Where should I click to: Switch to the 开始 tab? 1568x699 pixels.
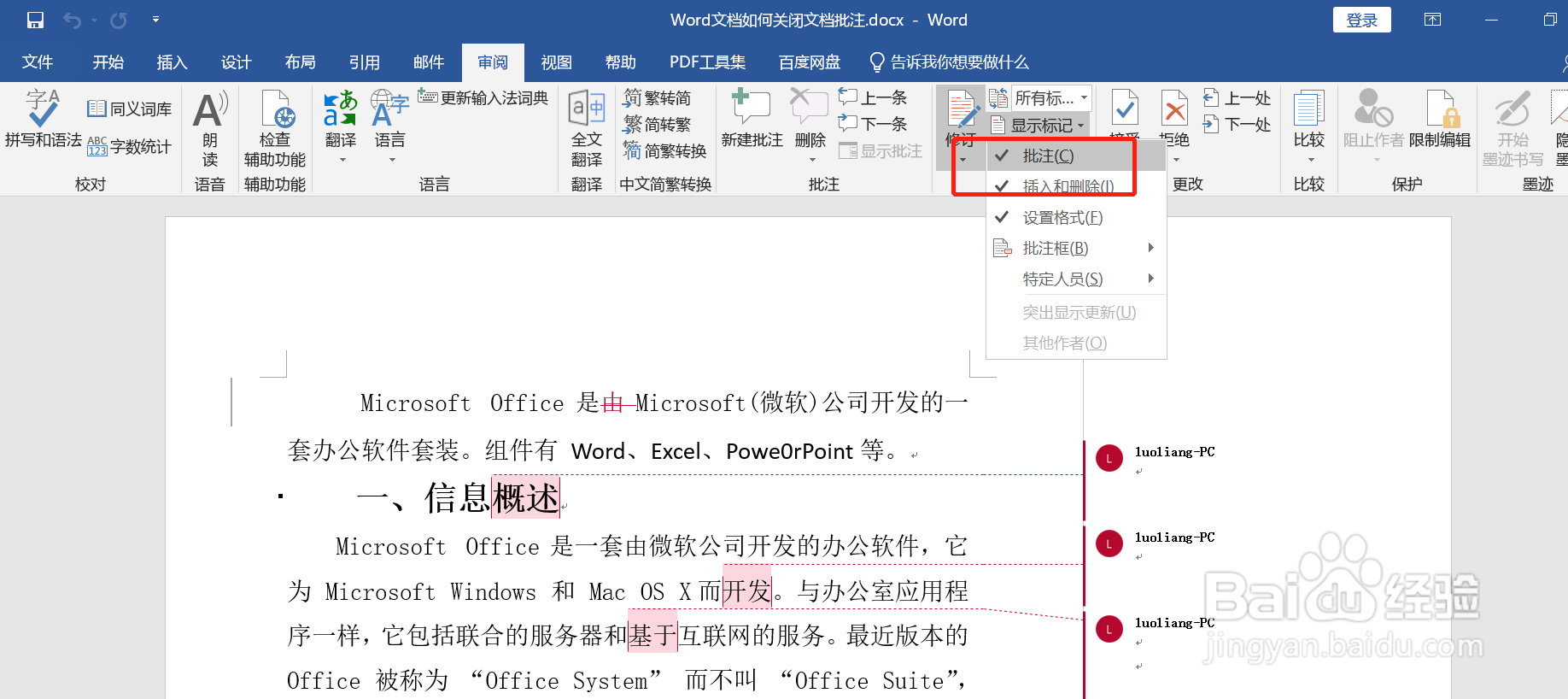tap(108, 62)
